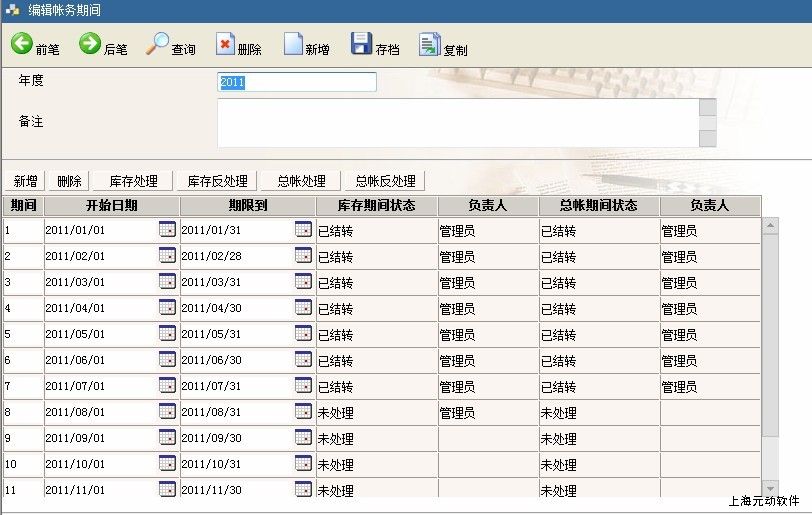Open calendar picker for start date 2011/01/01

point(167,229)
